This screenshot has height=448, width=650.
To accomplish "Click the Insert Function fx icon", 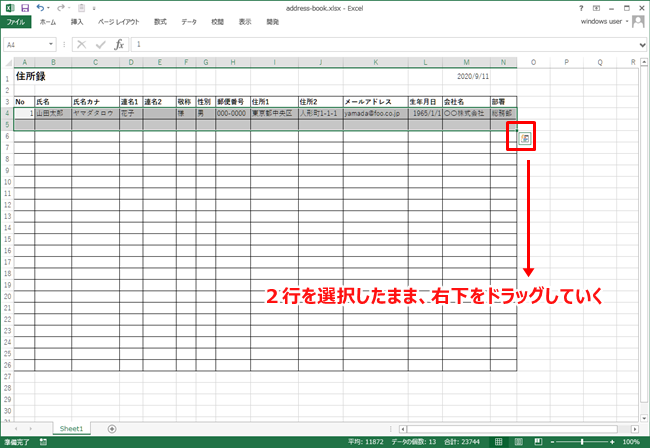I will (119, 44).
